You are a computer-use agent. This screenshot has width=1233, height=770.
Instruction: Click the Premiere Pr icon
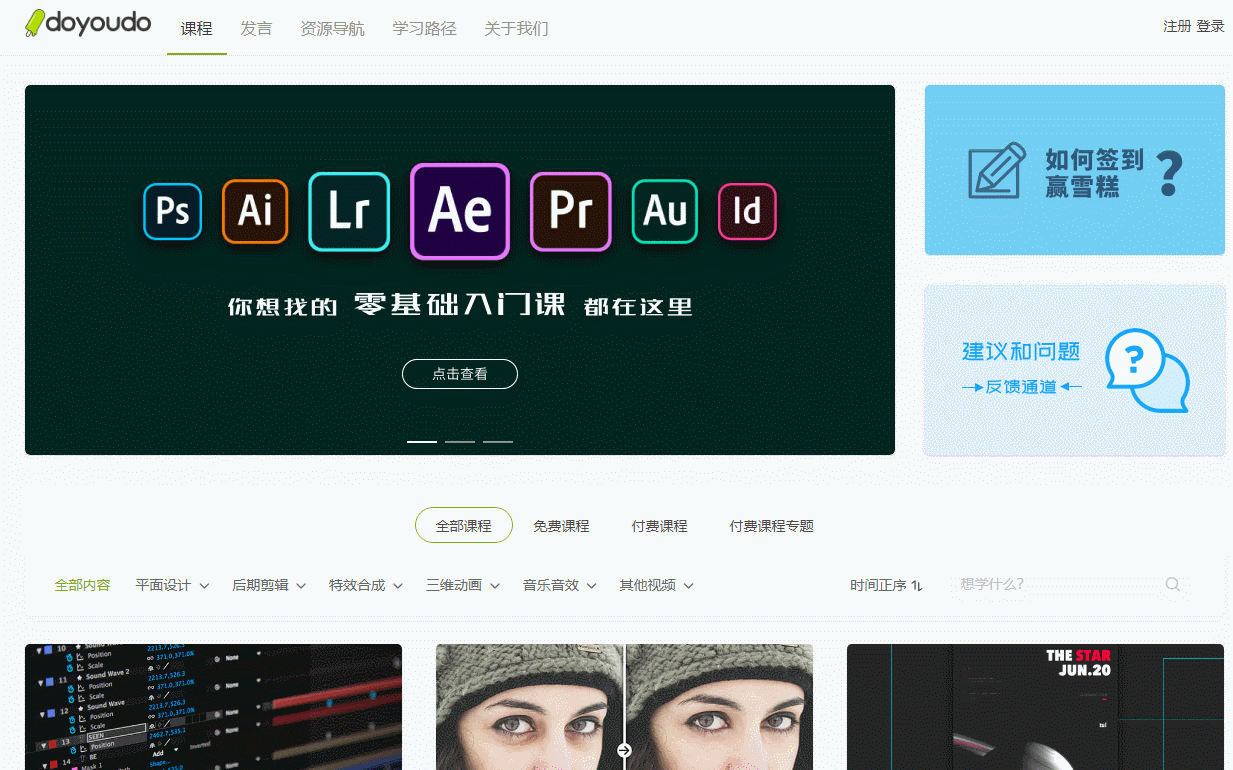point(570,211)
